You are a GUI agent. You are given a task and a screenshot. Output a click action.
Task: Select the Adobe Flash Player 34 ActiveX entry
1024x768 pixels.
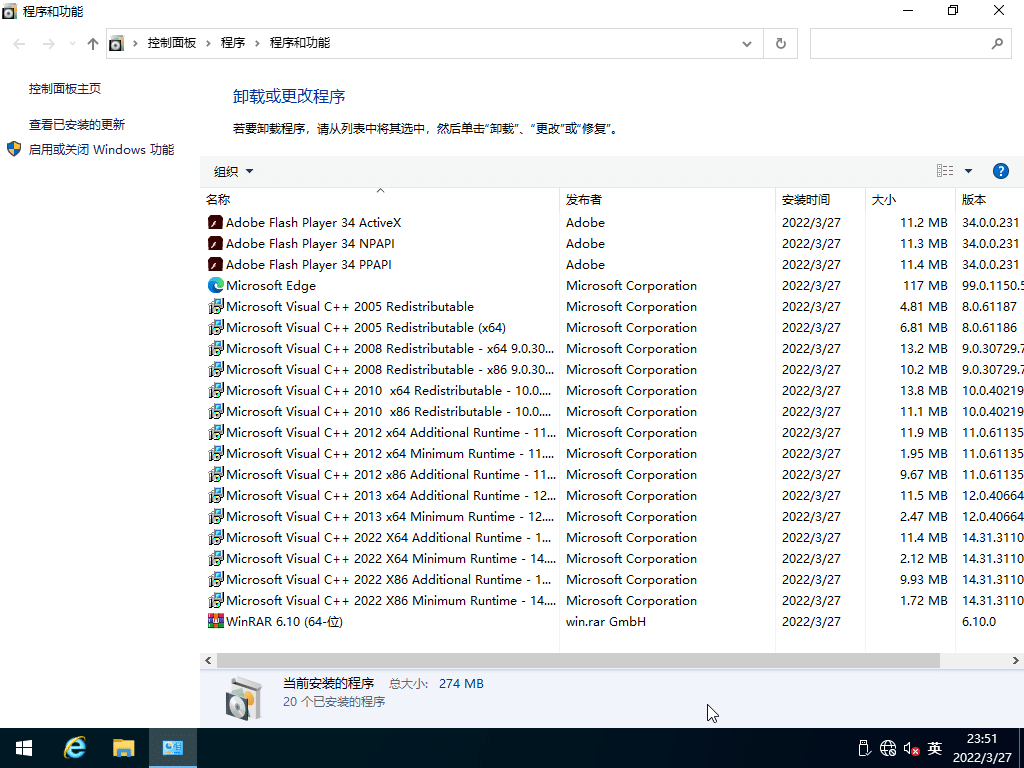312,222
